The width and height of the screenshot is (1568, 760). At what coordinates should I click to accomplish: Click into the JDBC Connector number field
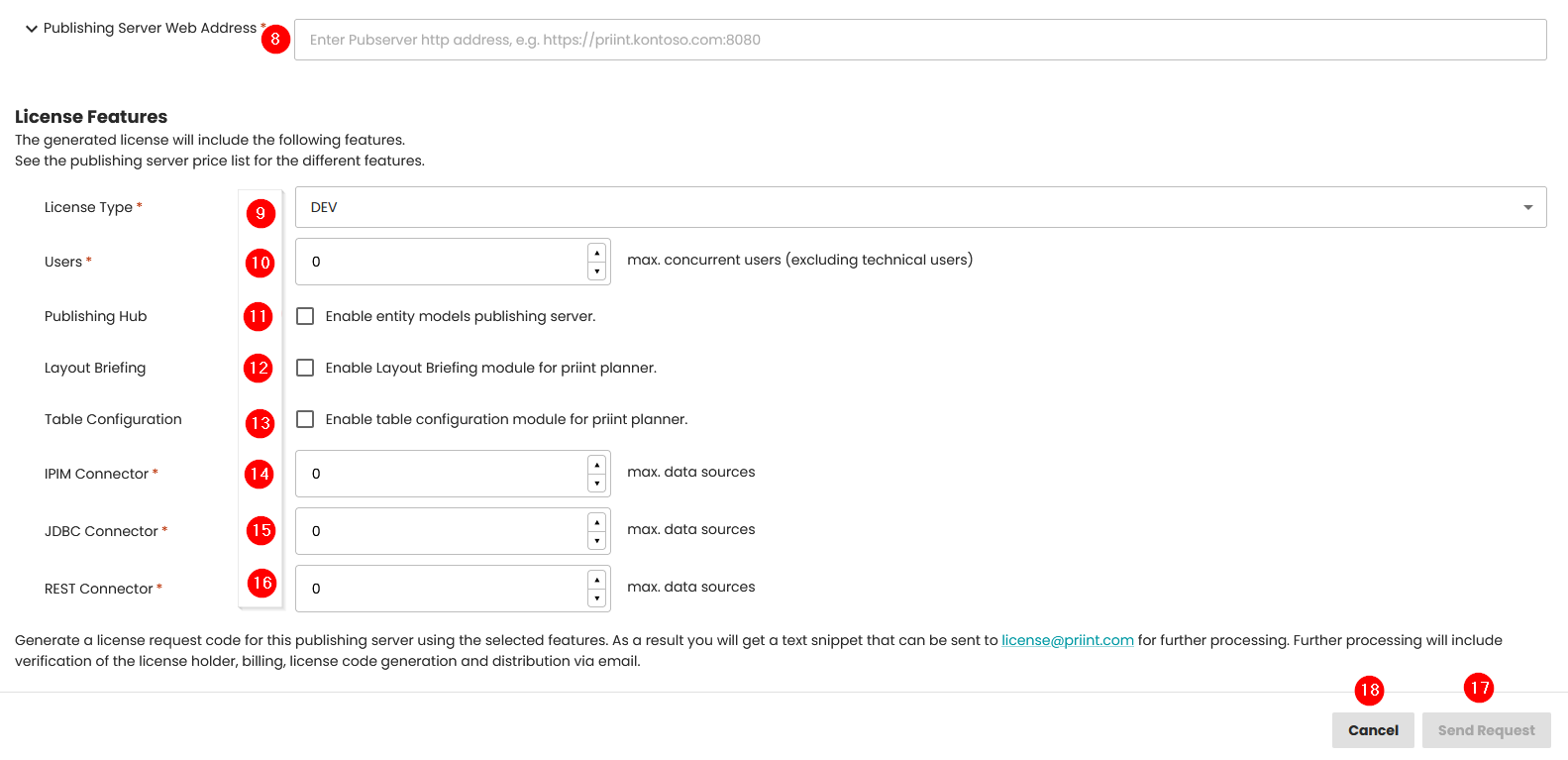tap(441, 531)
